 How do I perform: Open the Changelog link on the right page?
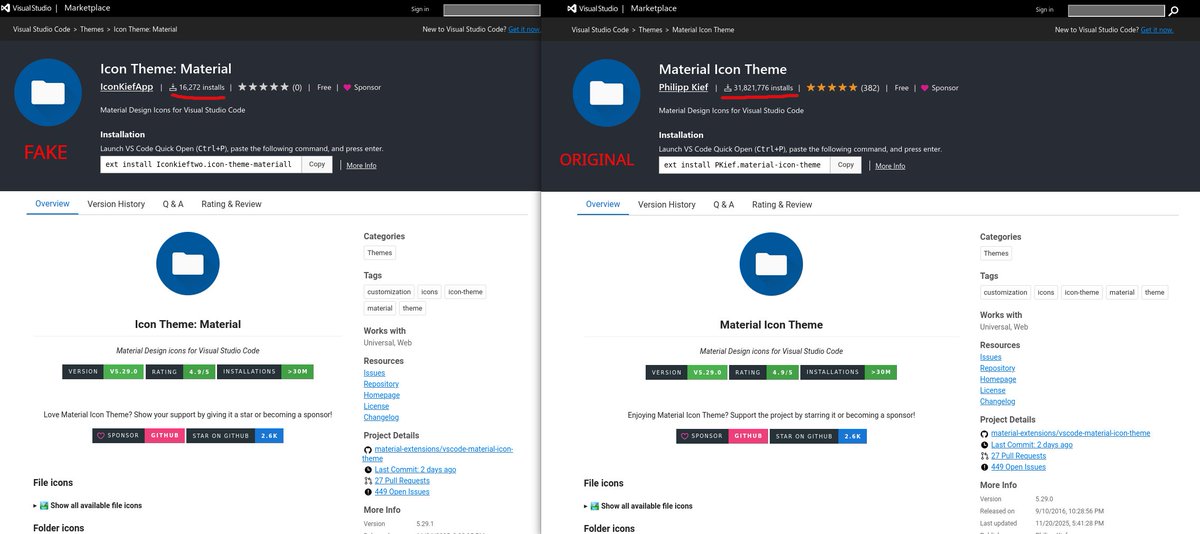(997, 401)
